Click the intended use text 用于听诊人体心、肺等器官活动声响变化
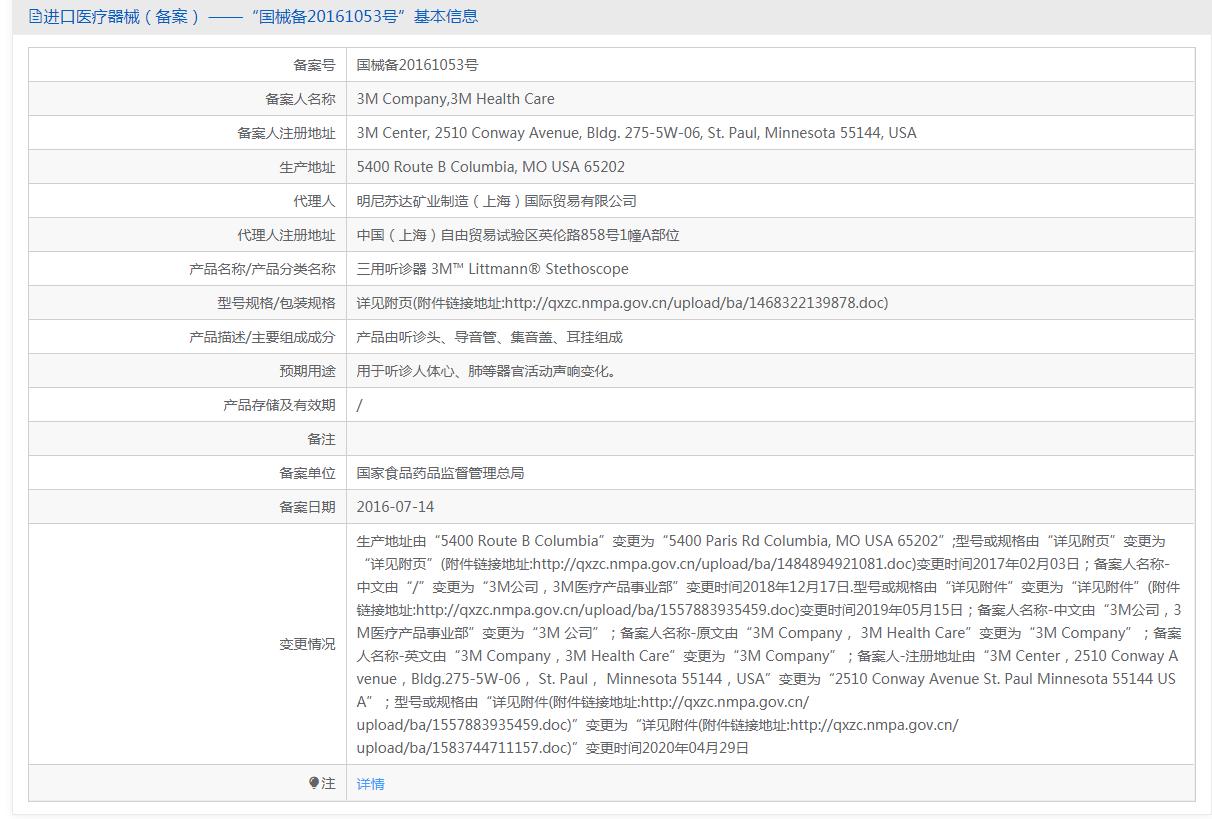1212x819 pixels. [x=486, y=371]
